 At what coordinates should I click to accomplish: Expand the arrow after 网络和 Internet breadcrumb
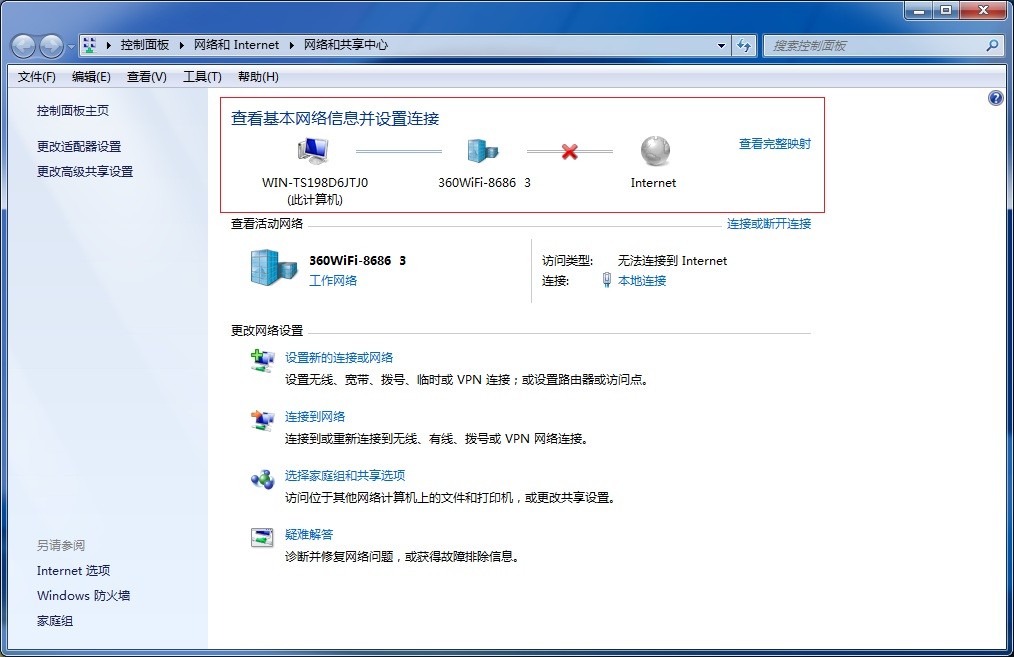coord(292,45)
